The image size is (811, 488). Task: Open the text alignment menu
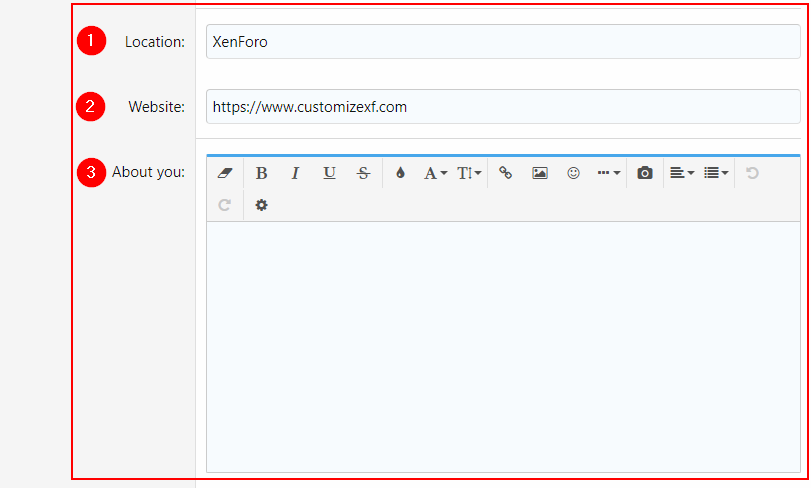(681, 173)
